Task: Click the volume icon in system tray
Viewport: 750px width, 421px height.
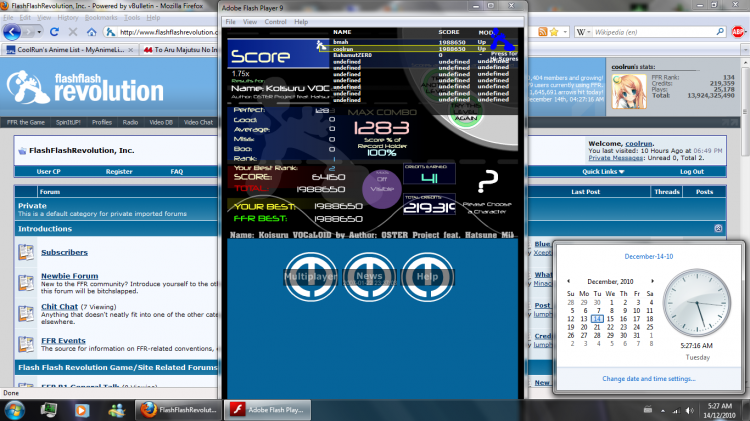Action: [689, 410]
